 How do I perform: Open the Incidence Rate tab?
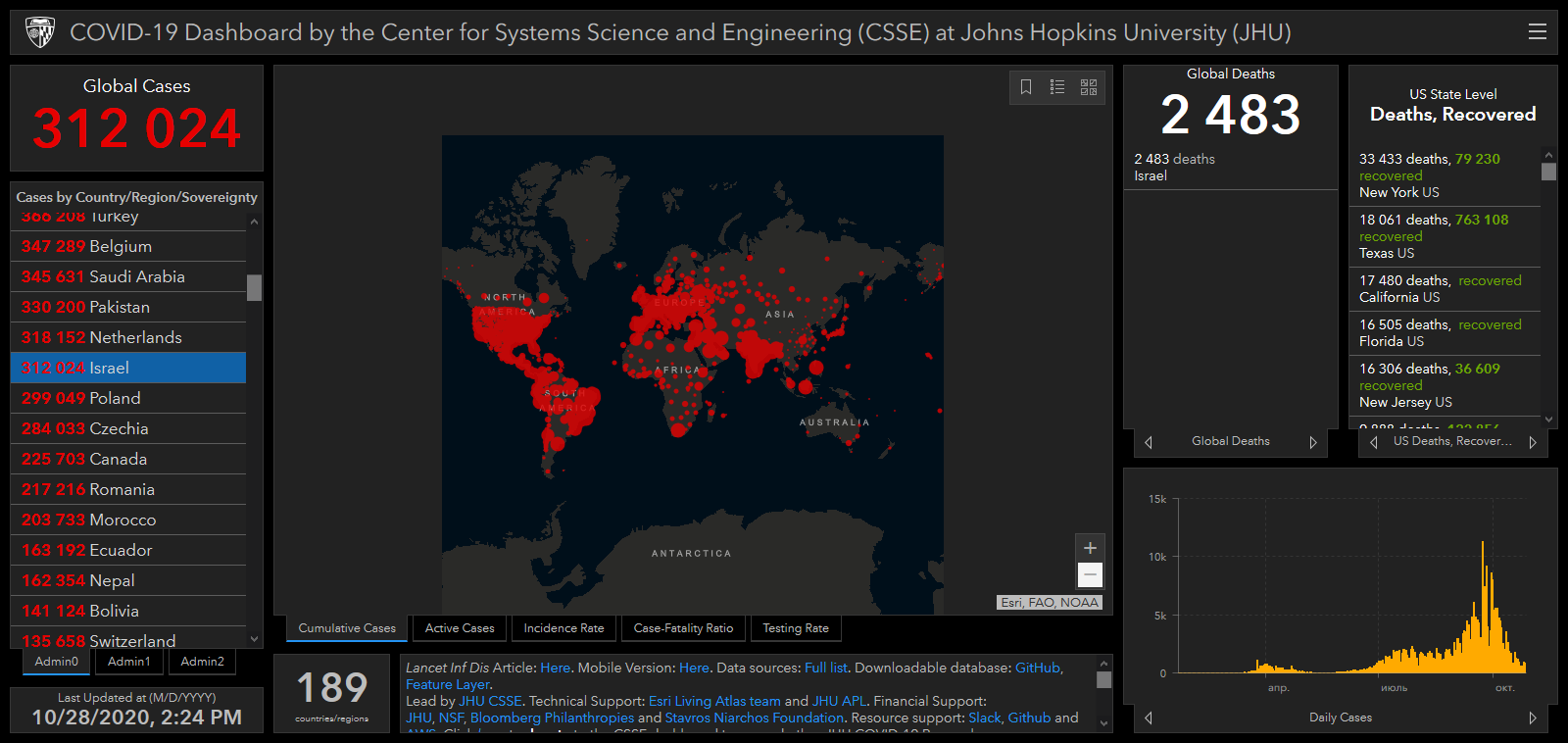[x=563, y=628]
